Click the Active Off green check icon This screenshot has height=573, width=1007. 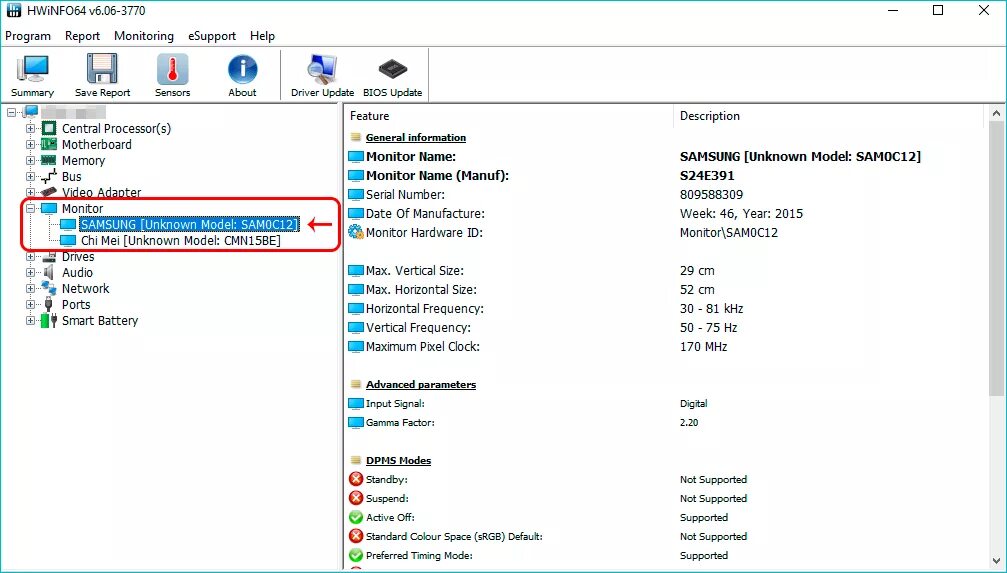356,517
